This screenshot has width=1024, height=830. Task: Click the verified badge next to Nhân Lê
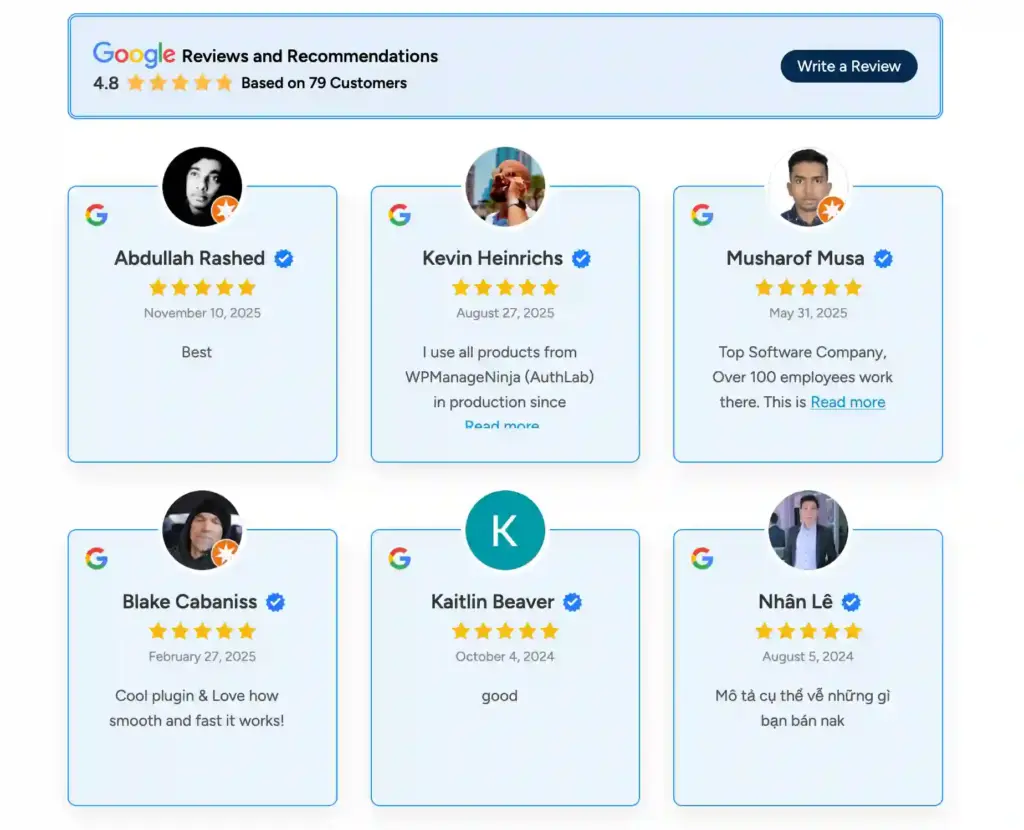pos(850,601)
